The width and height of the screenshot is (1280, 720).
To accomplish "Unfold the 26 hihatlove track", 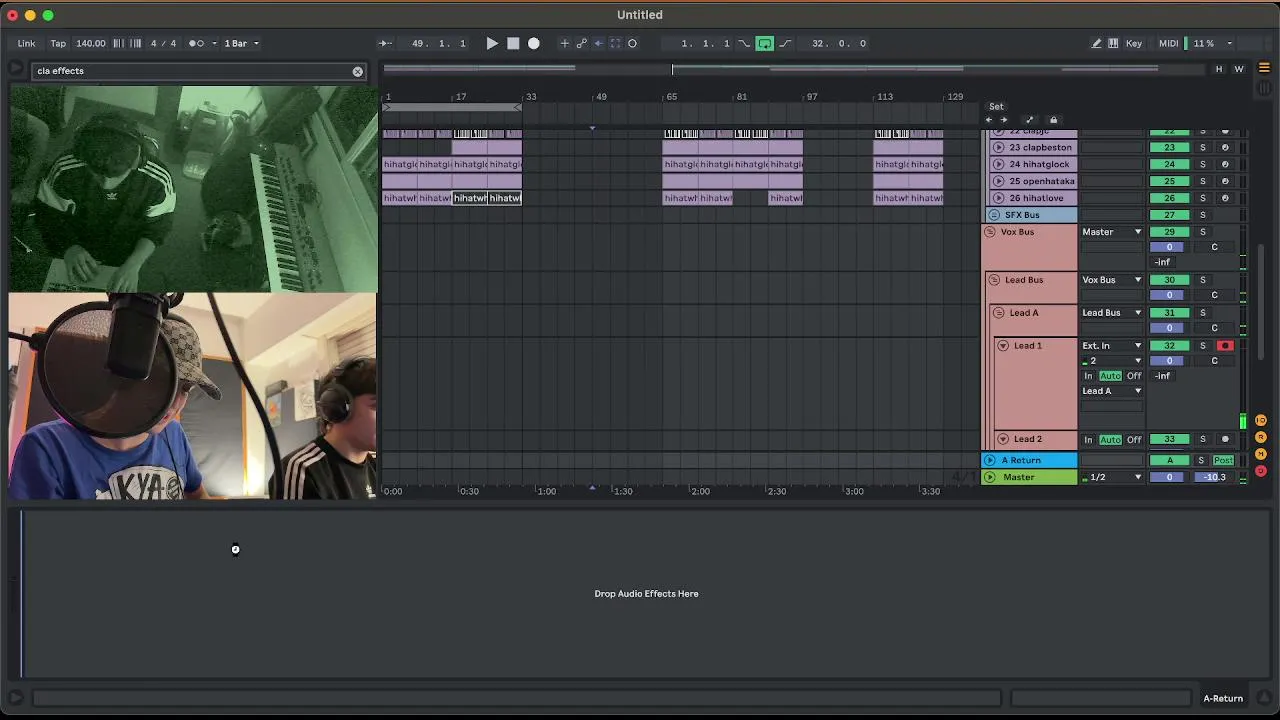I will [998, 198].
